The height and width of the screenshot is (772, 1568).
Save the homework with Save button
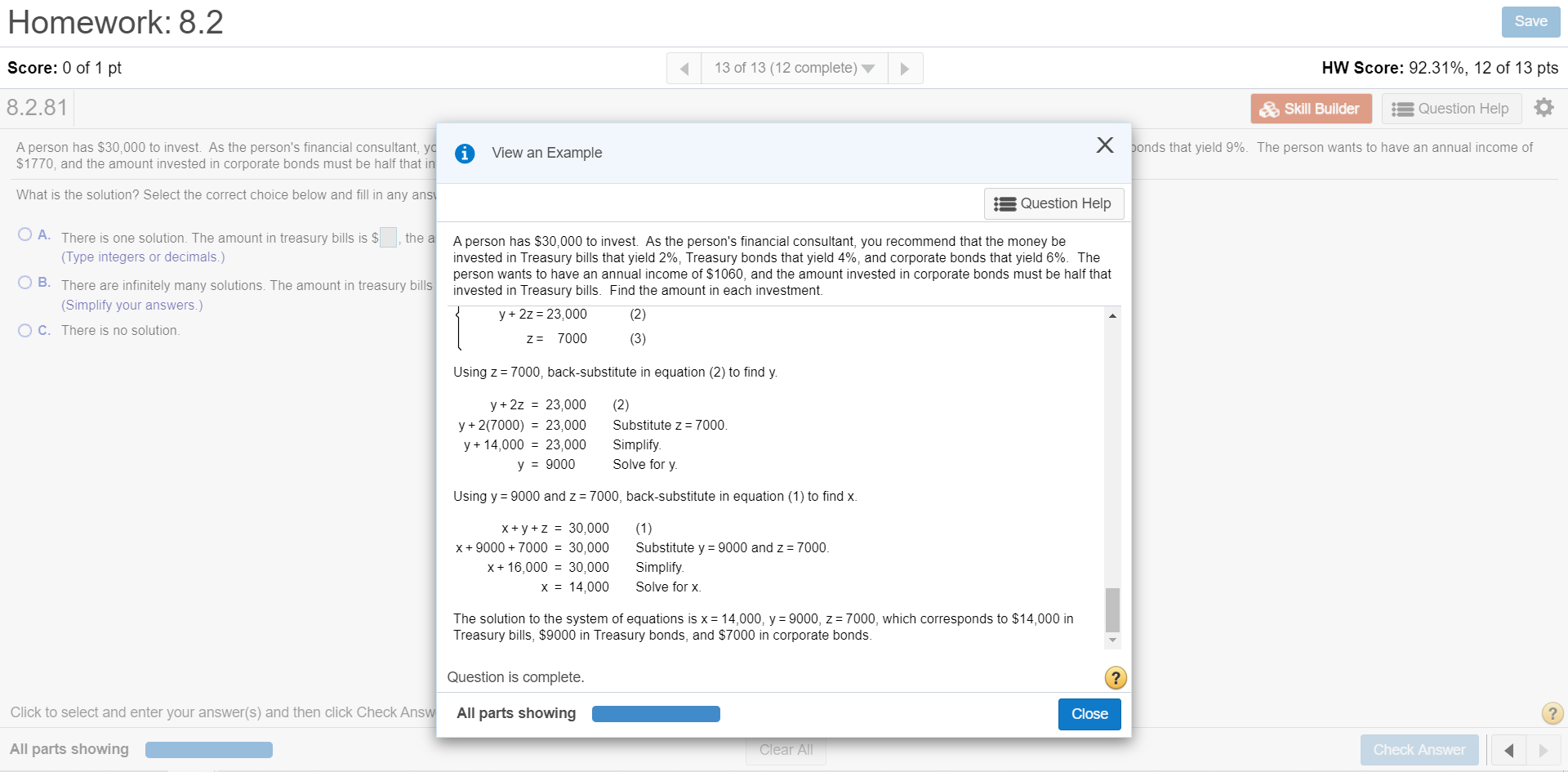1530,22
